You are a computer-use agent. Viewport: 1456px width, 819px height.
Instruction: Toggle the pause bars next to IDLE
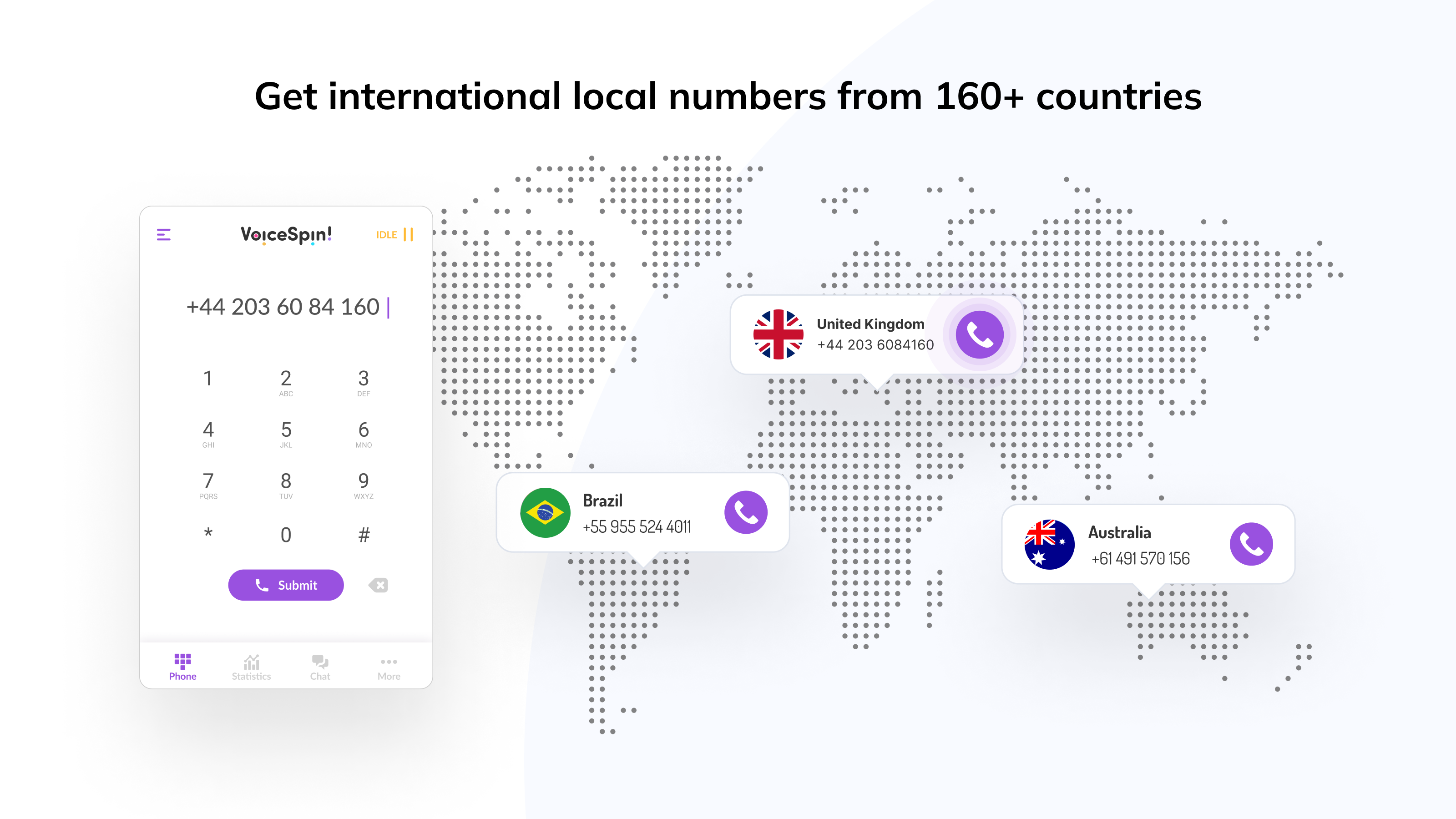click(x=408, y=234)
